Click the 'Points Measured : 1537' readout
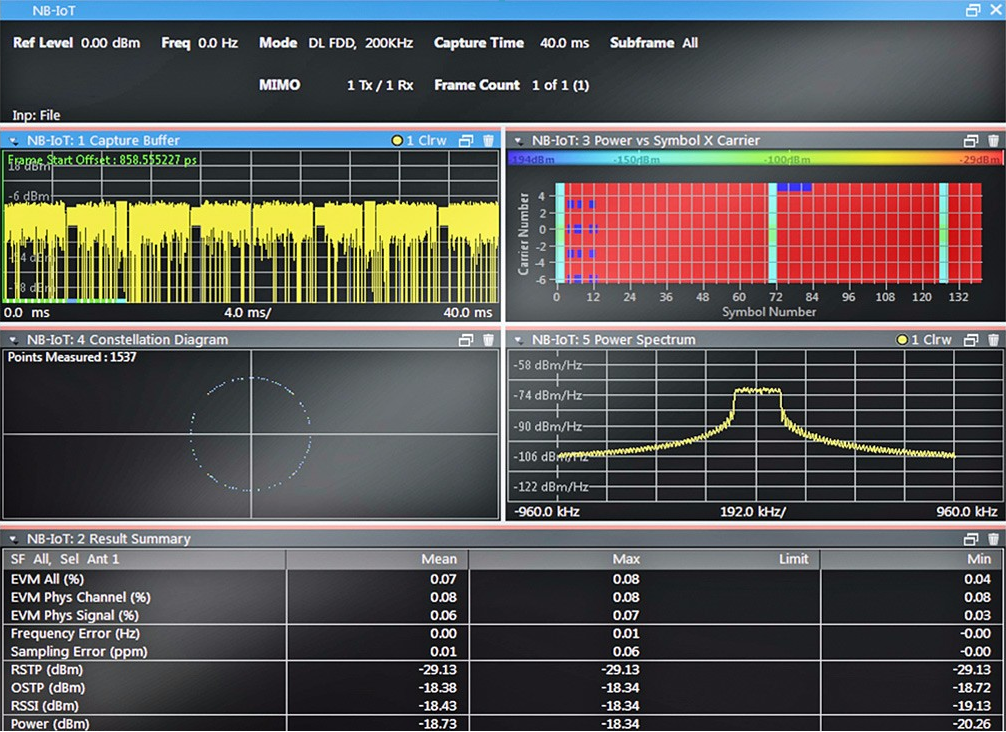Viewport: 1006px width, 732px height. (x=72, y=357)
